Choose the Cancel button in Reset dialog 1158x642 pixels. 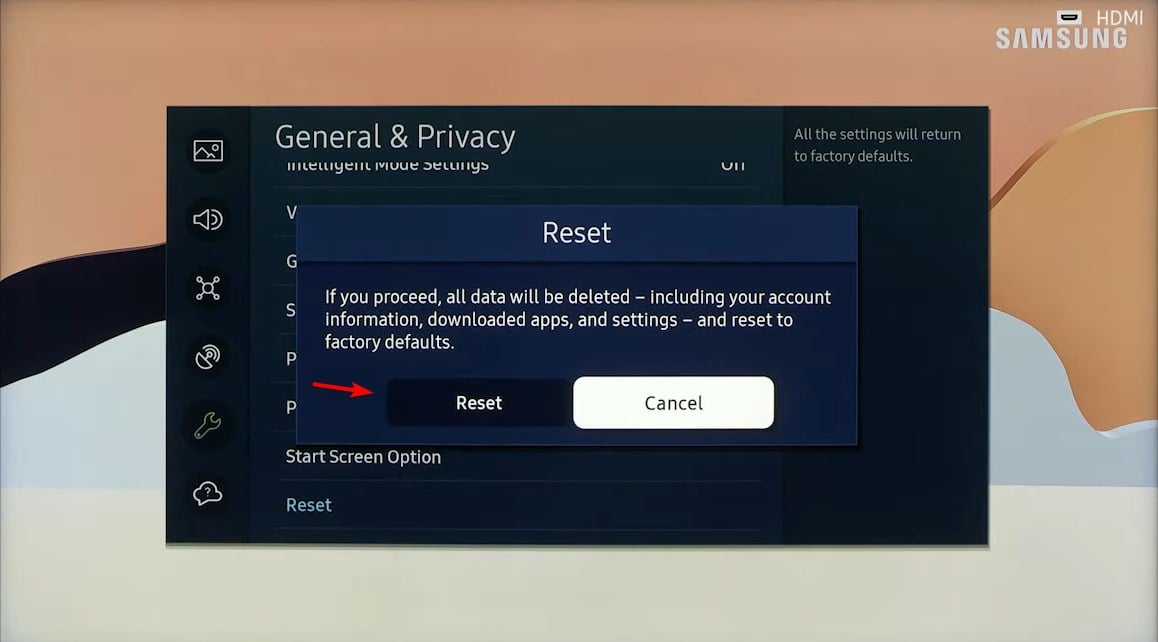click(x=674, y=403)
